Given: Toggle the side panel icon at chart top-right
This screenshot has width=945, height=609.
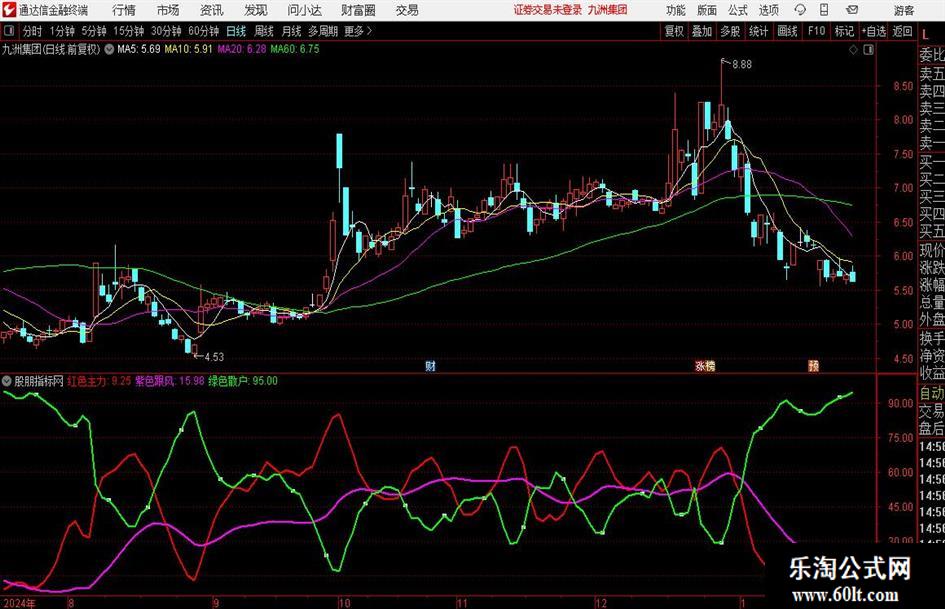Looking at the screenshot, I should point(868,50).
